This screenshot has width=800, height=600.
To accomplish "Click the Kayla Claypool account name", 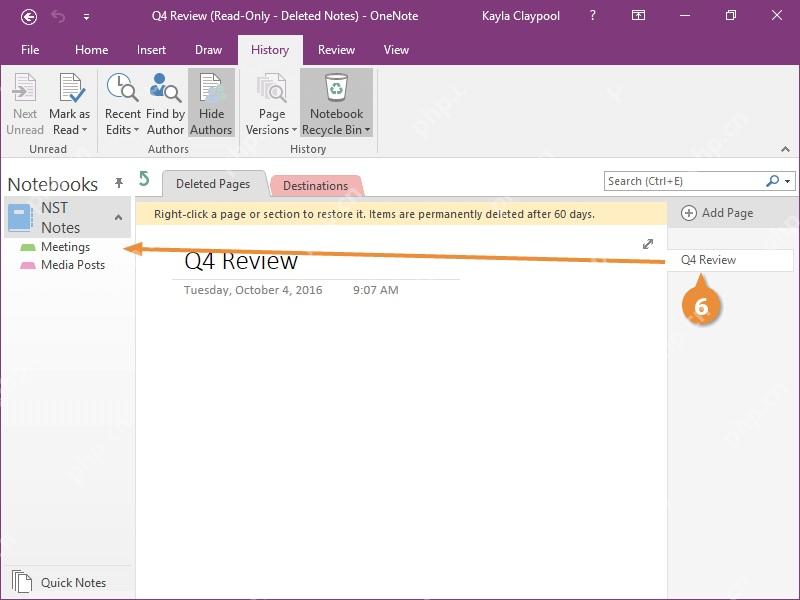I will (520, 16).
